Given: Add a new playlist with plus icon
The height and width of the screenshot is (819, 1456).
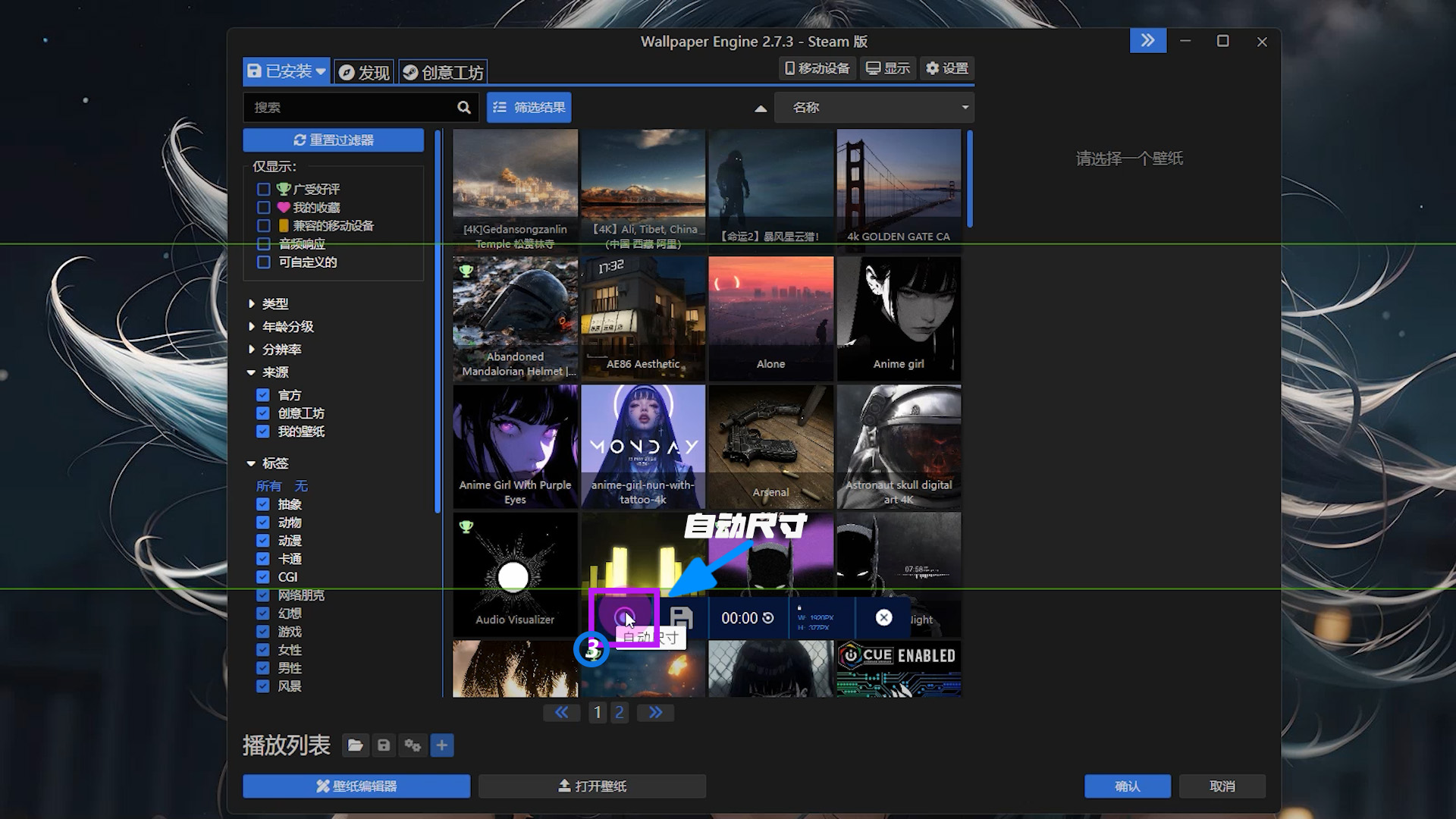Looking at the screenshot, I should (442, 745).
